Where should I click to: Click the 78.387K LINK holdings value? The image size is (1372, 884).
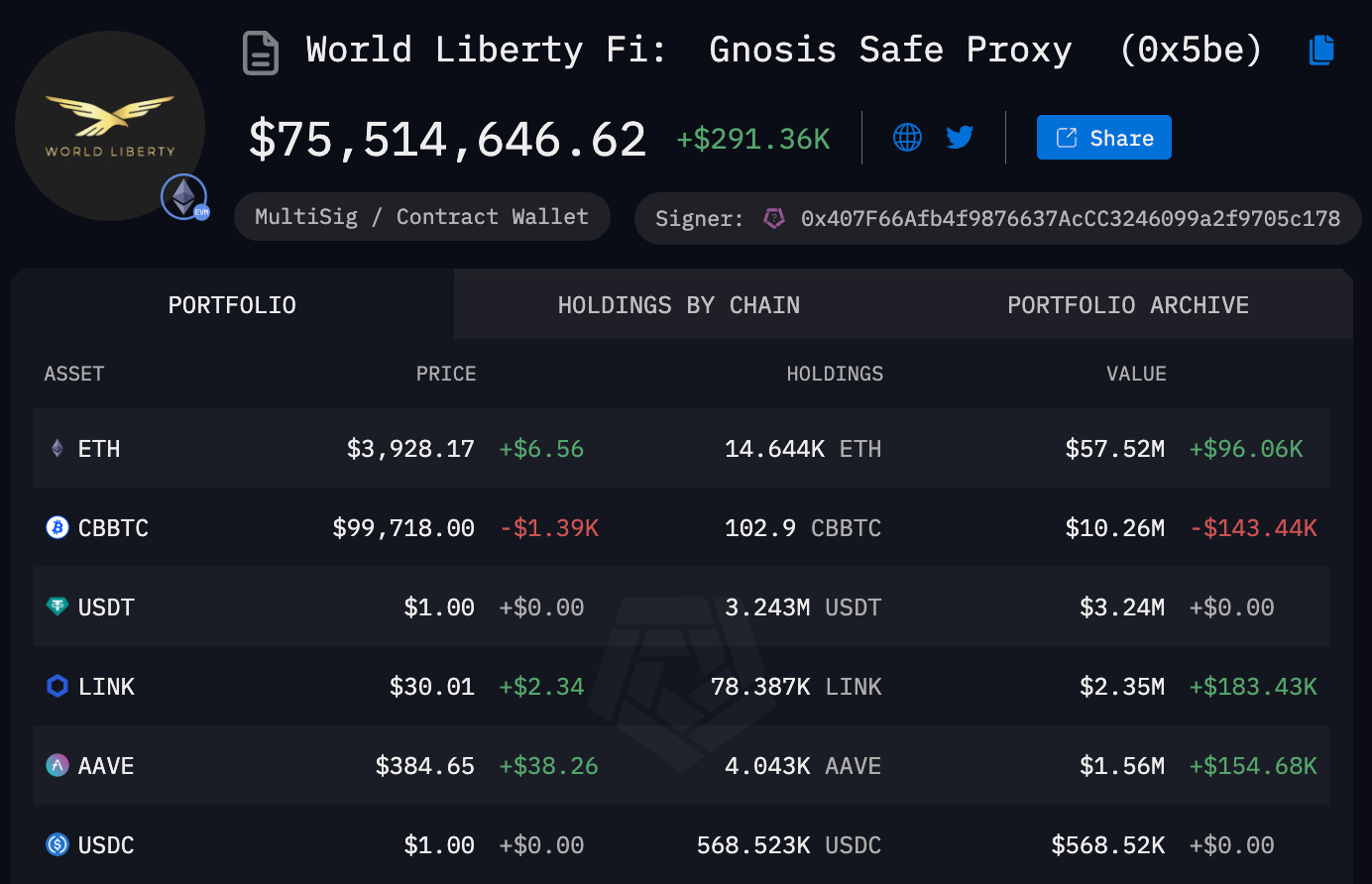[x=796, y=687]
